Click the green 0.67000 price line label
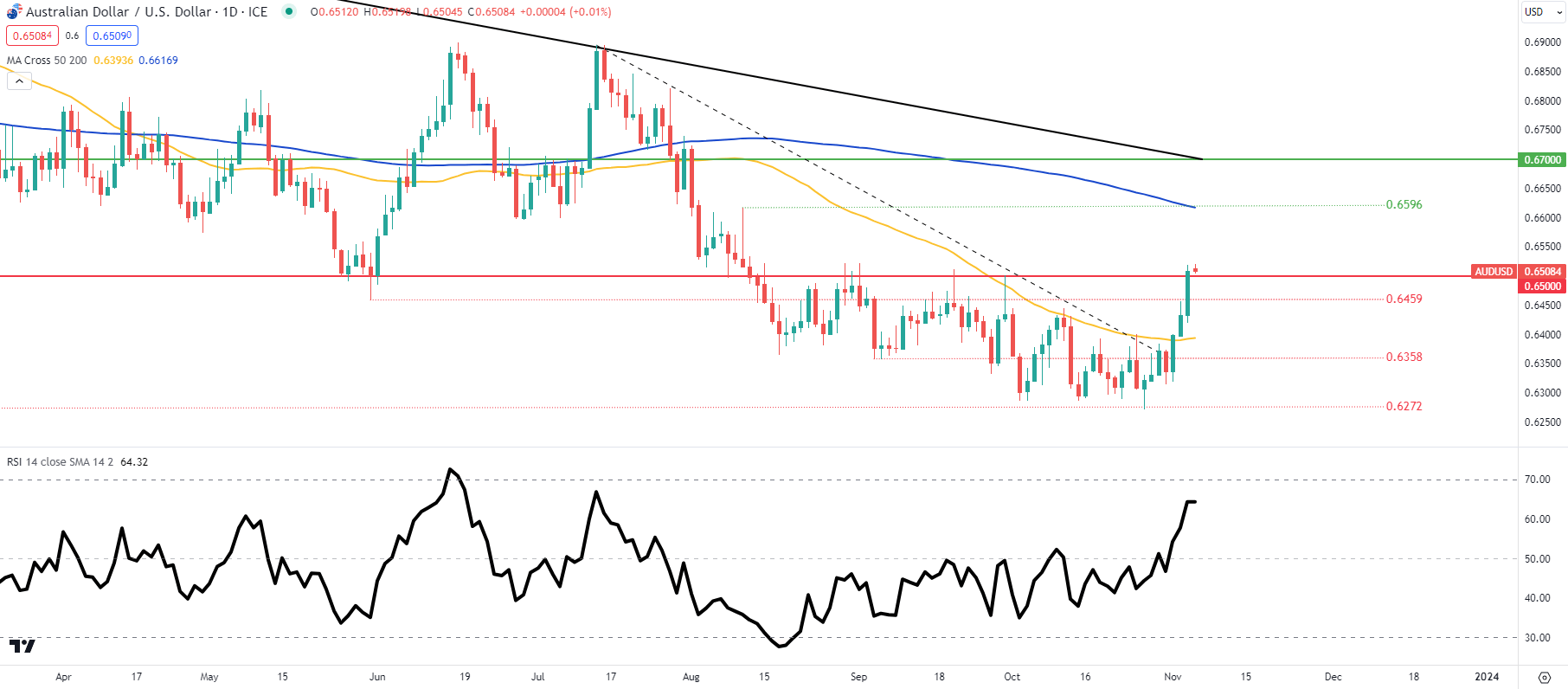 click(1543, 160)
